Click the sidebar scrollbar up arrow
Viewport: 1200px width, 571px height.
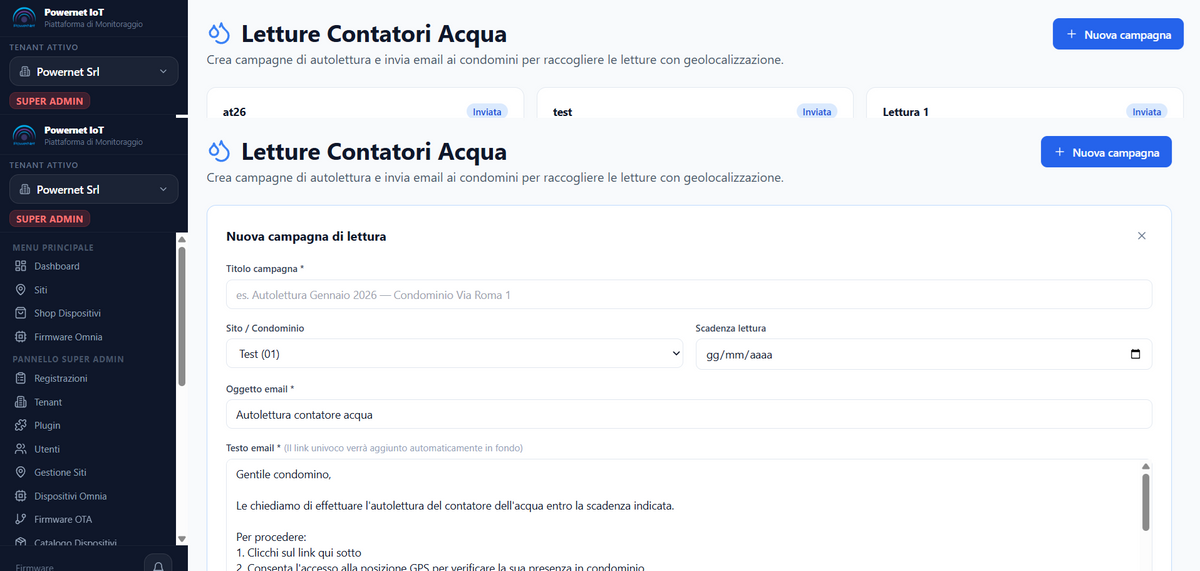pos(181,240)
